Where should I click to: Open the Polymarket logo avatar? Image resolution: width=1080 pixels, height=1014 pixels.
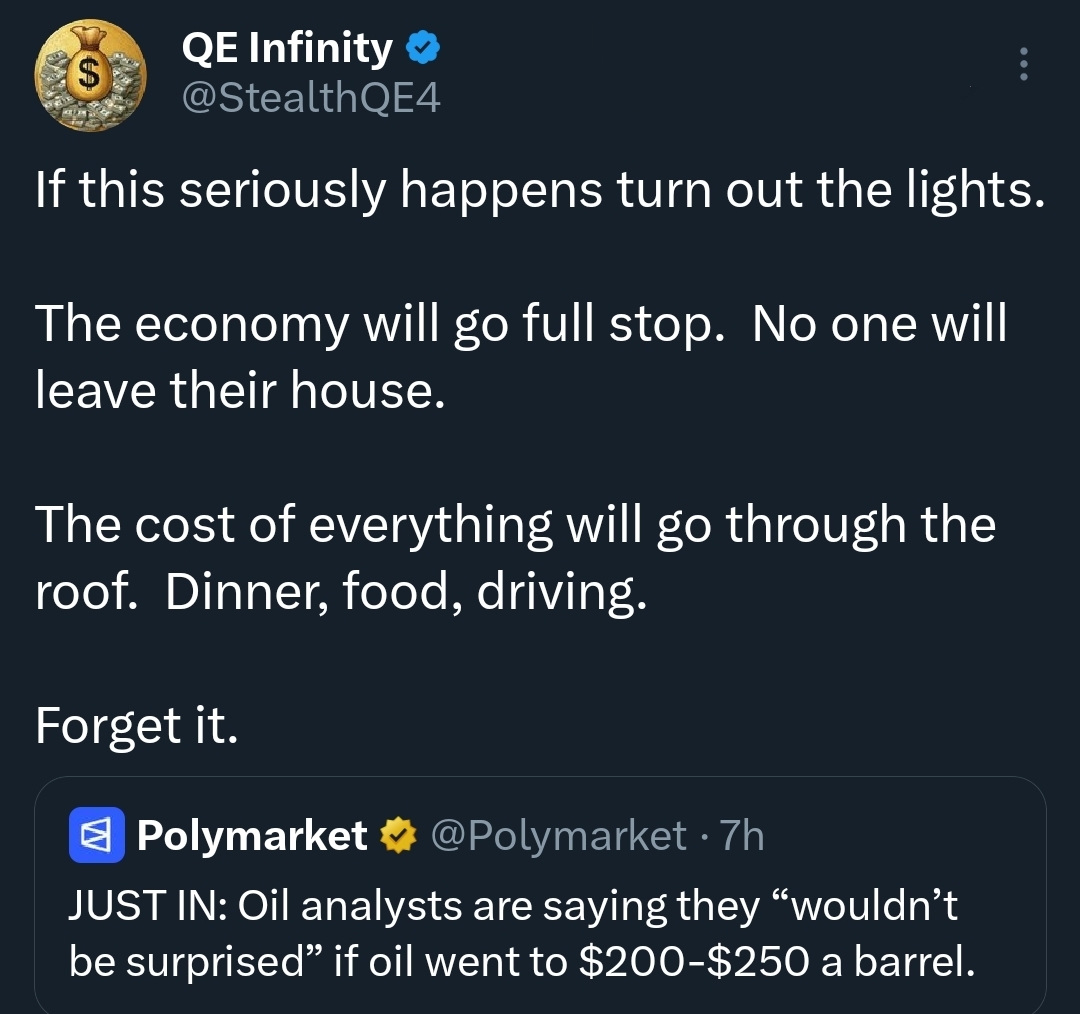pos(96,835)
